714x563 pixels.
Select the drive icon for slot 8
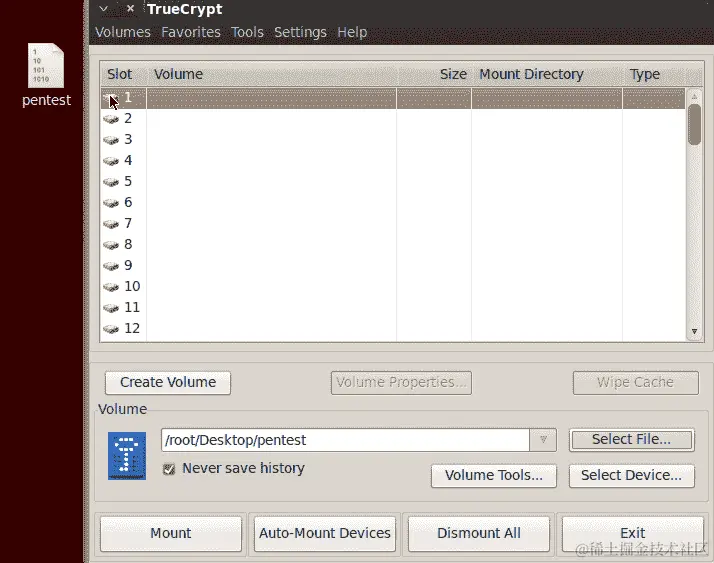[111, 245]
